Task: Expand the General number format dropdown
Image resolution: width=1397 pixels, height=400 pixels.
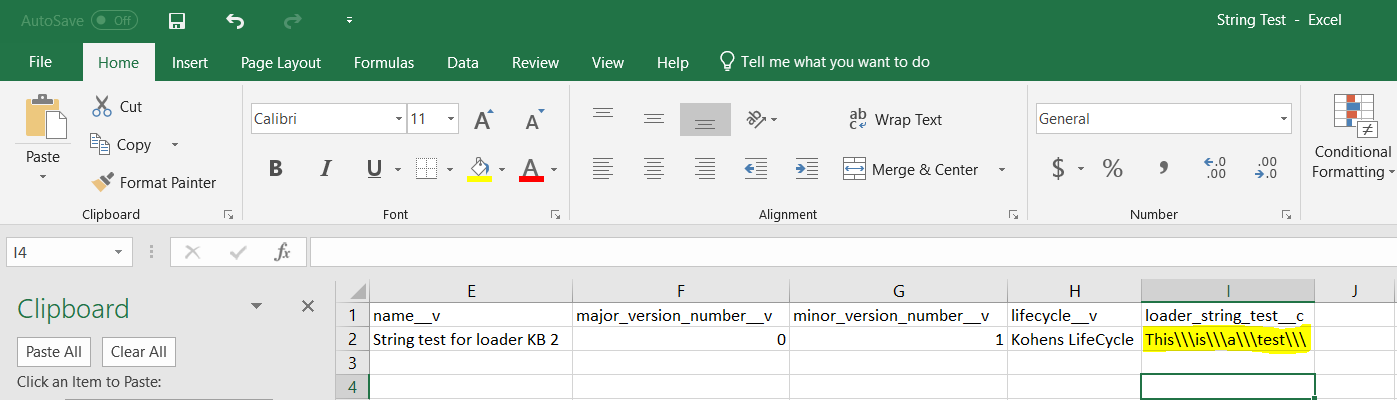Action: click(x=1284, y=119)
